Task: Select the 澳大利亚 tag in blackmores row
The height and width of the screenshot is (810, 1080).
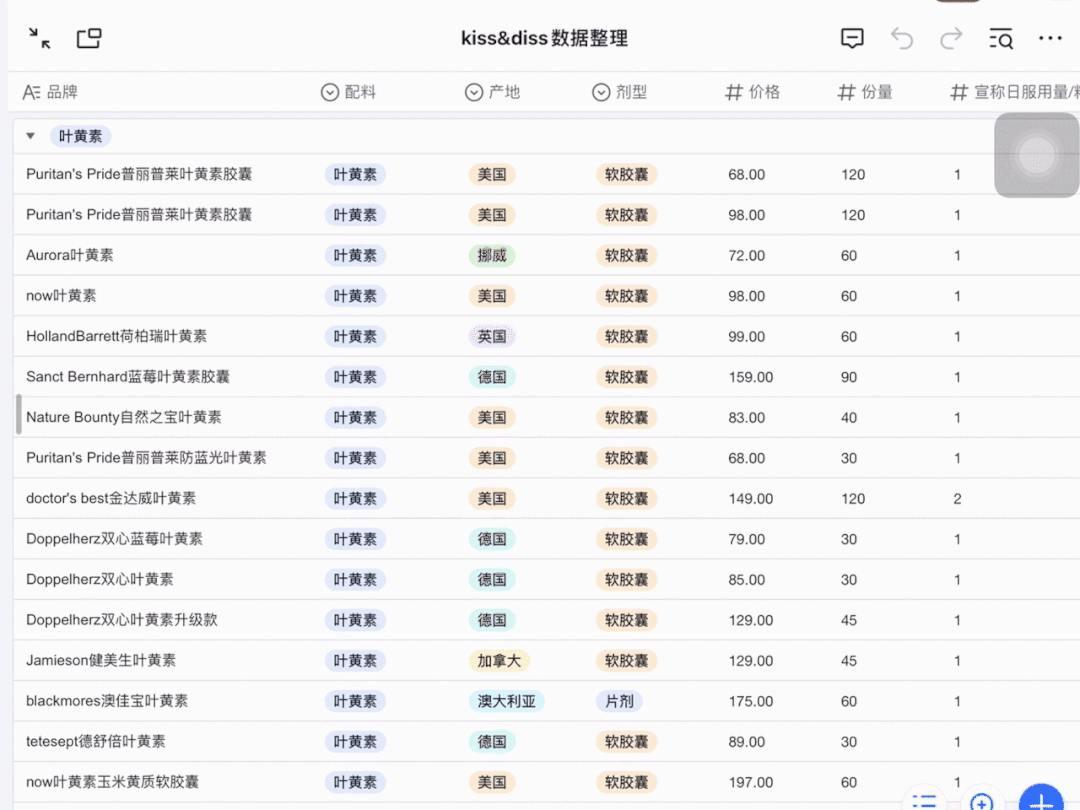Action: [507, 702]
